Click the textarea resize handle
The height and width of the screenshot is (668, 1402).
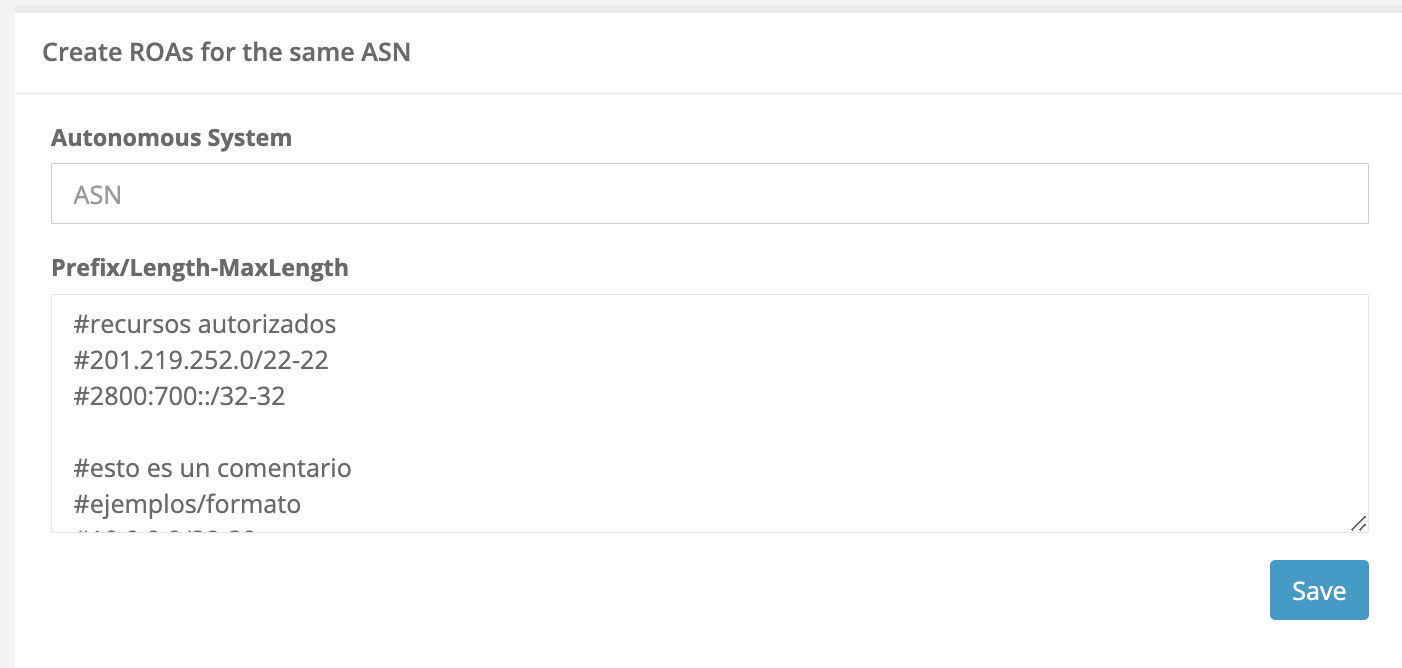(x=1358, y=523)
